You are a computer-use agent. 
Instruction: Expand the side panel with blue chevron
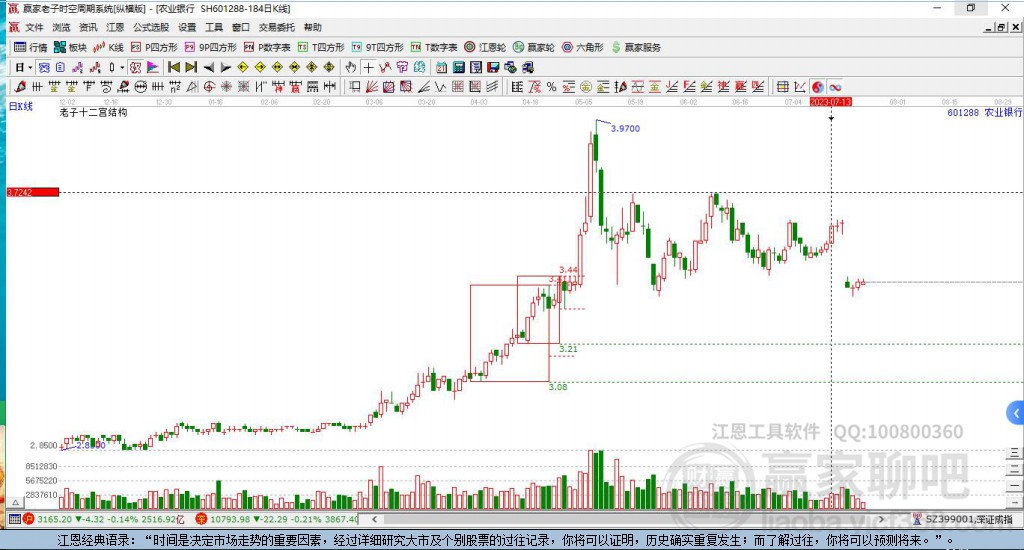coord(1016,413)
